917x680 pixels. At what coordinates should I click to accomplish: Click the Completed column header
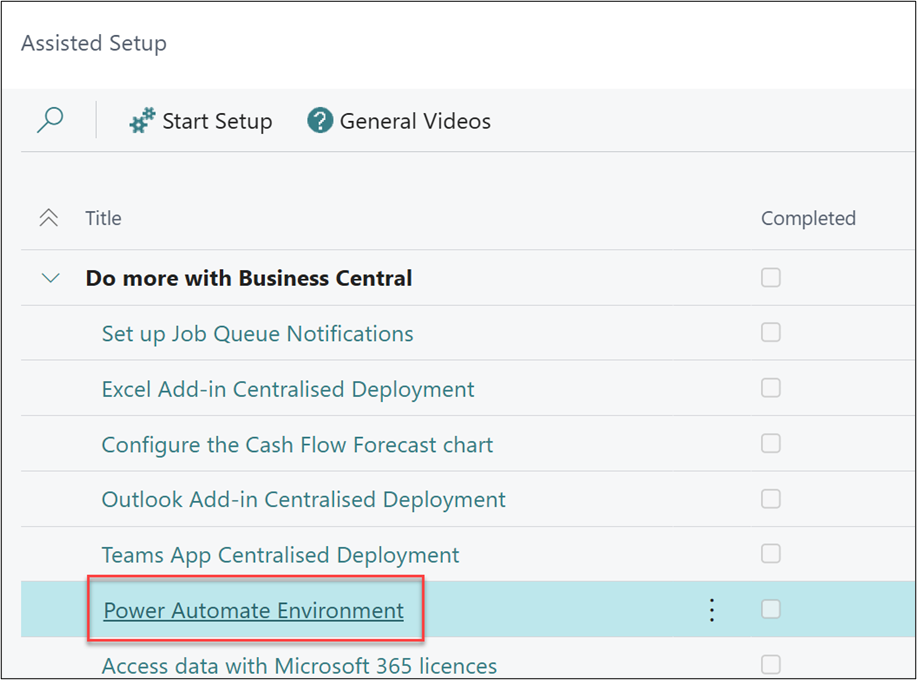[x=808, y=218]
